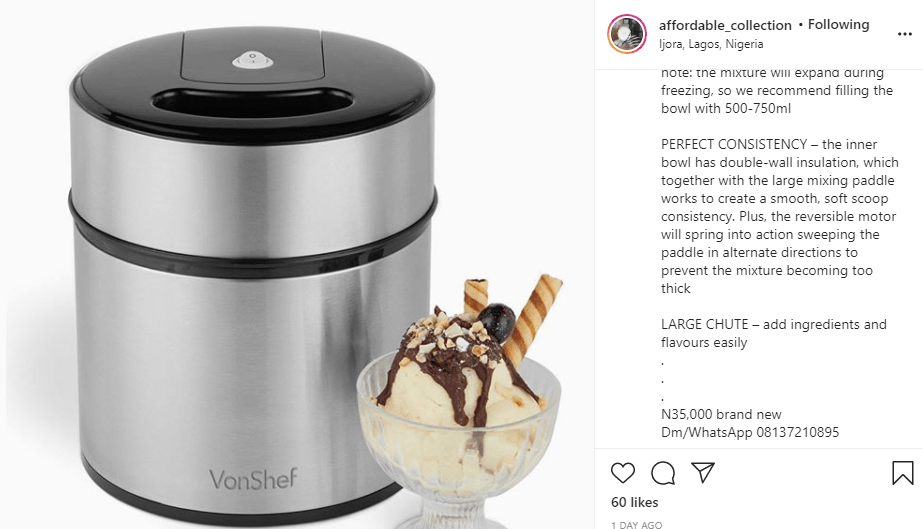The width and height of the screenshot is (923, 529).
Task: Click the N35,000 brand new price line
Action: click(721, 414)
